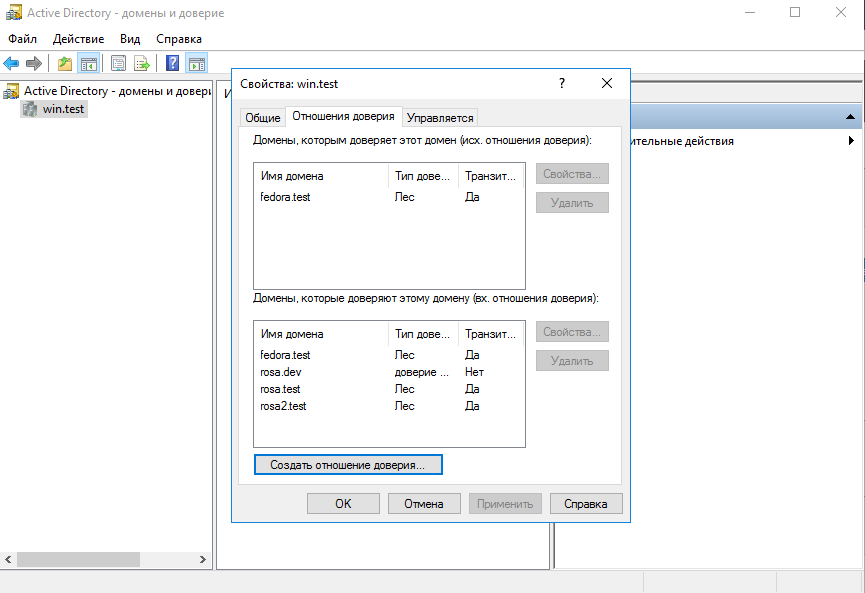The image size is (865, 593).
Task: Open the Файл menu
Action: 22,38
